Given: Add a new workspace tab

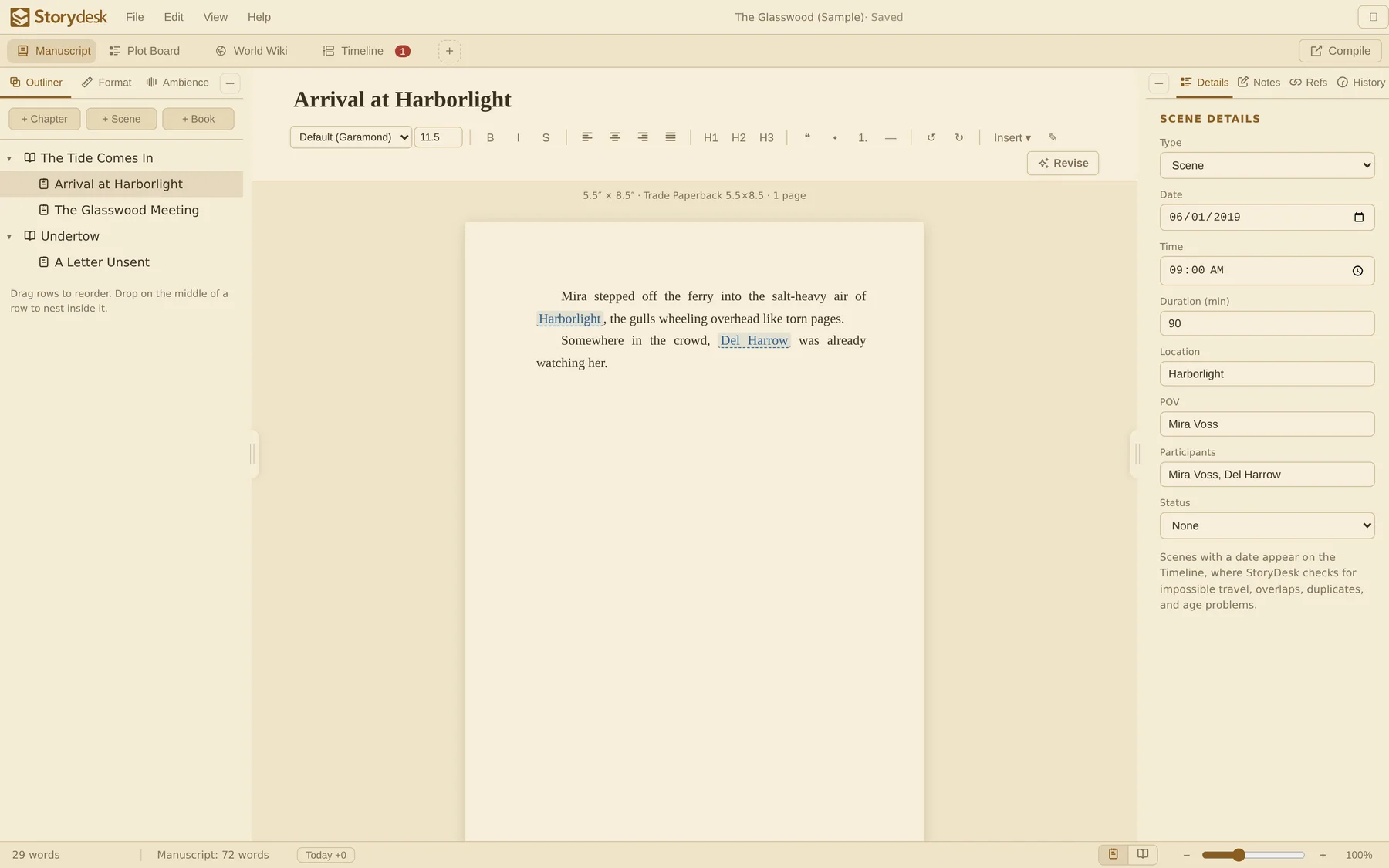Looking at the screenshot, I should [x=449, y=51].
